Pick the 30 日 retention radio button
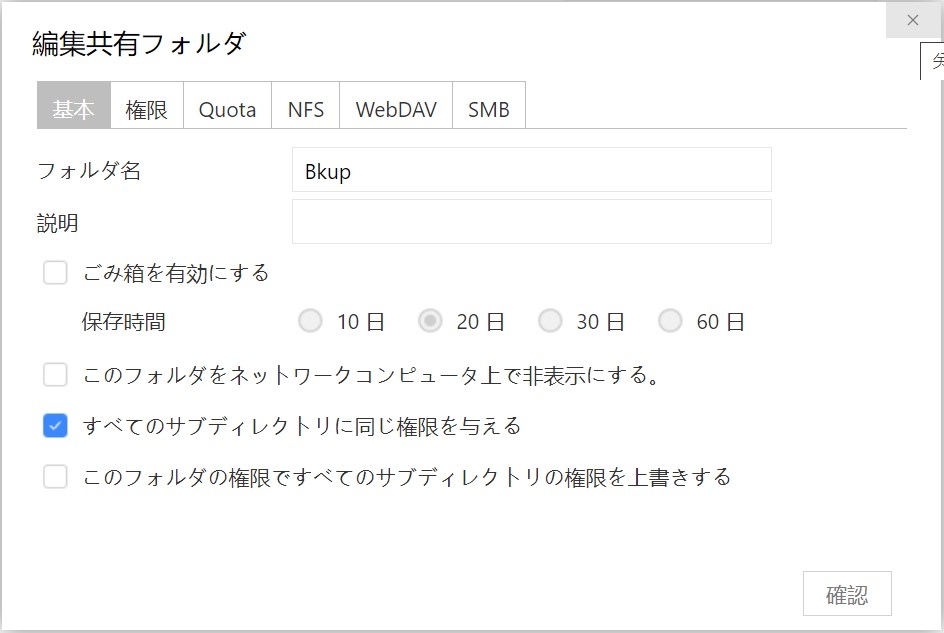 [x=550, y=321]
